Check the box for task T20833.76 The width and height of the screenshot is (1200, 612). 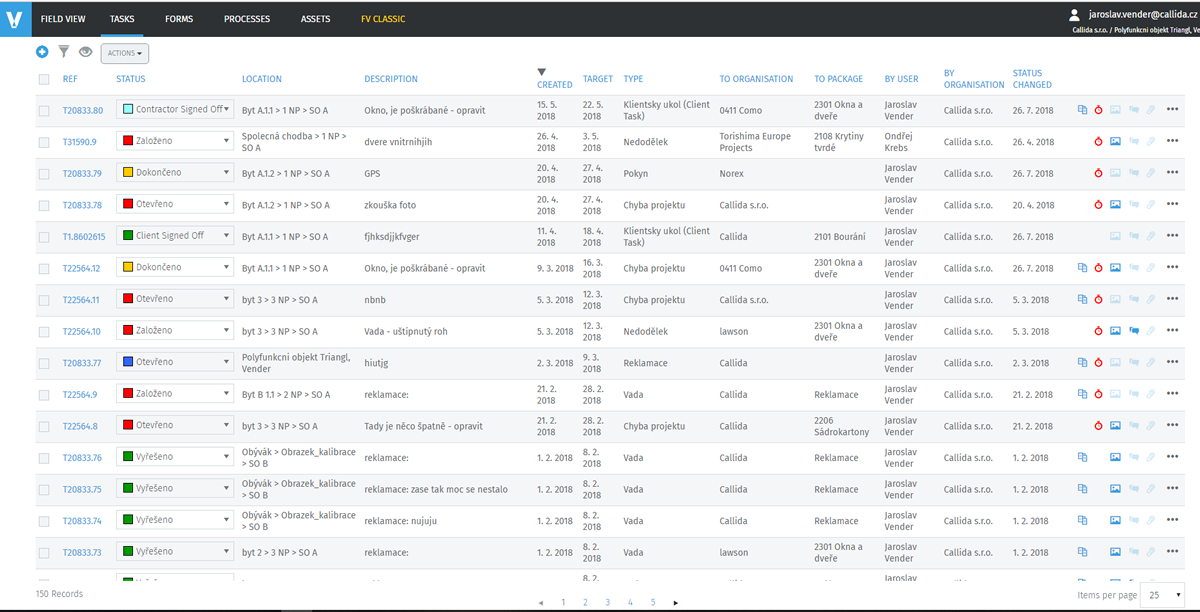(44, 459)
